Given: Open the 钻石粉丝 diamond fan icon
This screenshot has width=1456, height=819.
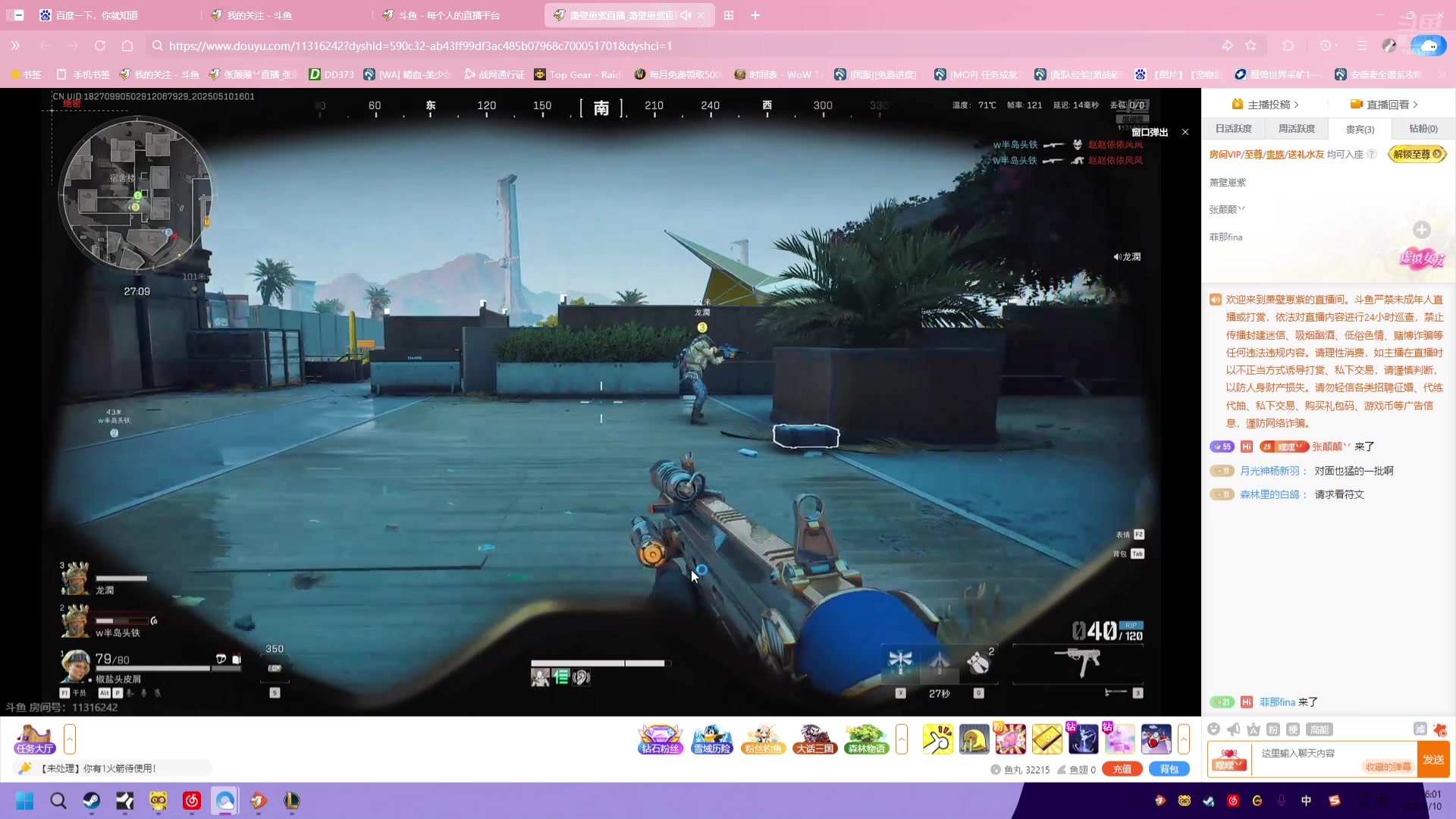Looking at the screenshot, I should (x=660, y=739).
